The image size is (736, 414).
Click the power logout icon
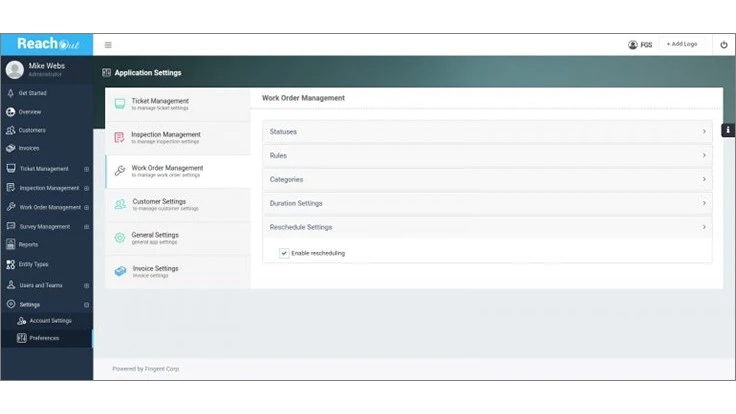coord(724,45)
